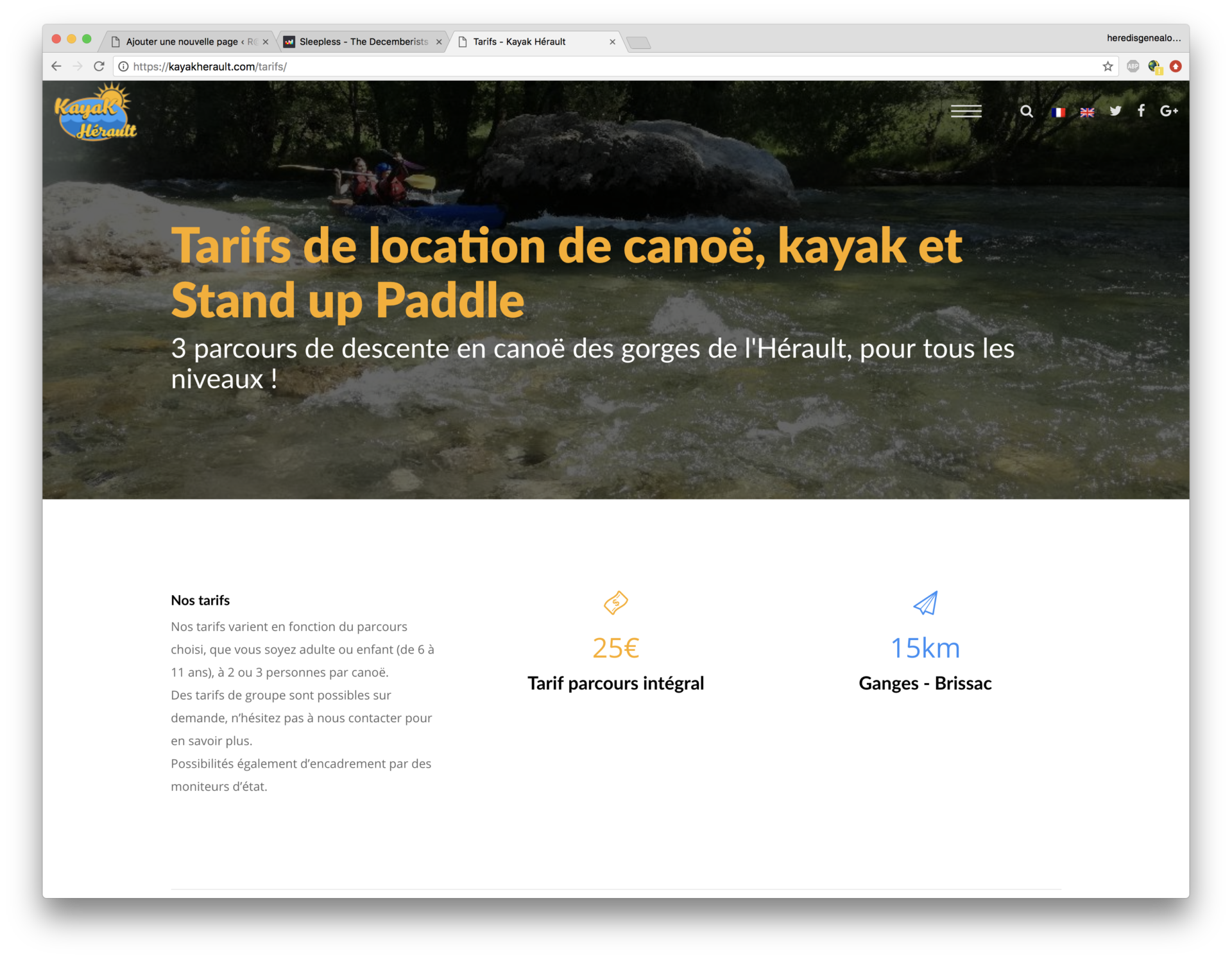Click the heredisgenealo profile button
The height and width of the screenshot is (959, 1232).
point(1143,38)
